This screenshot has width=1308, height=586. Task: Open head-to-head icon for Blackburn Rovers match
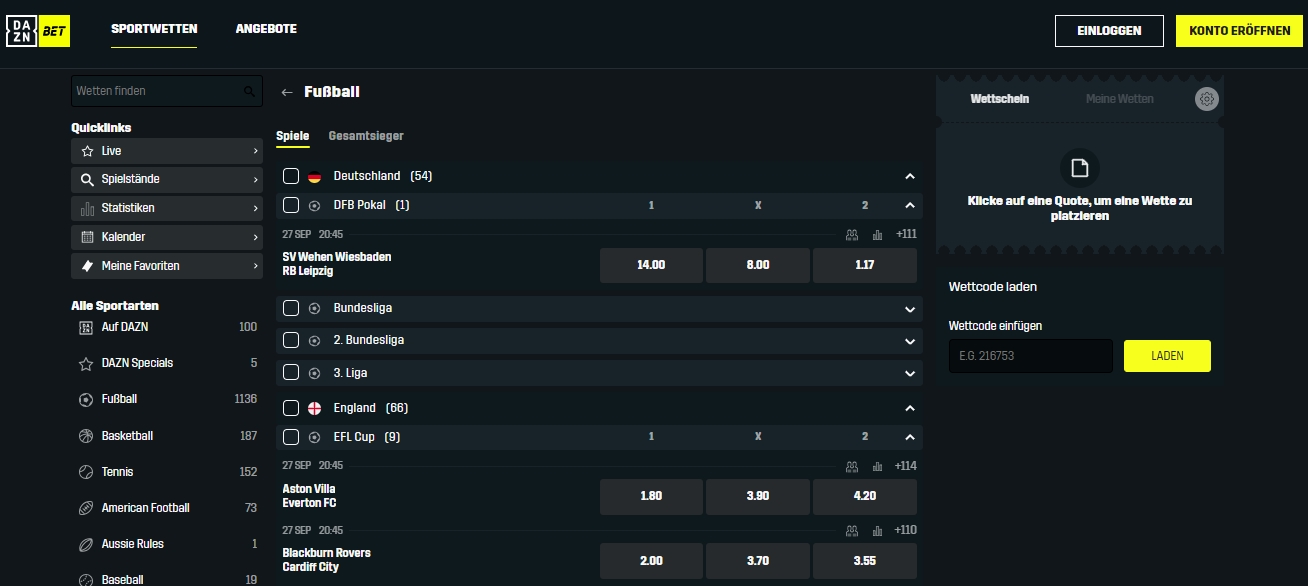click(852, 531)
